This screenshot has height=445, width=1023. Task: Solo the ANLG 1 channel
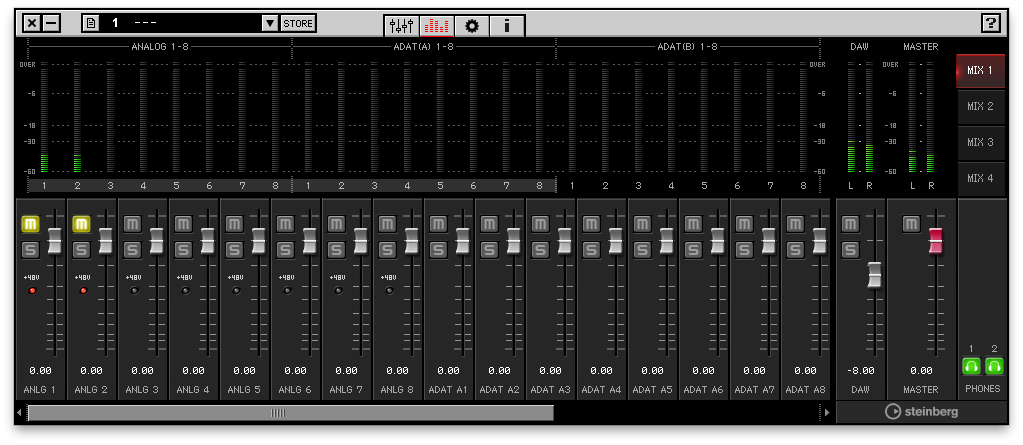[30, 249]
